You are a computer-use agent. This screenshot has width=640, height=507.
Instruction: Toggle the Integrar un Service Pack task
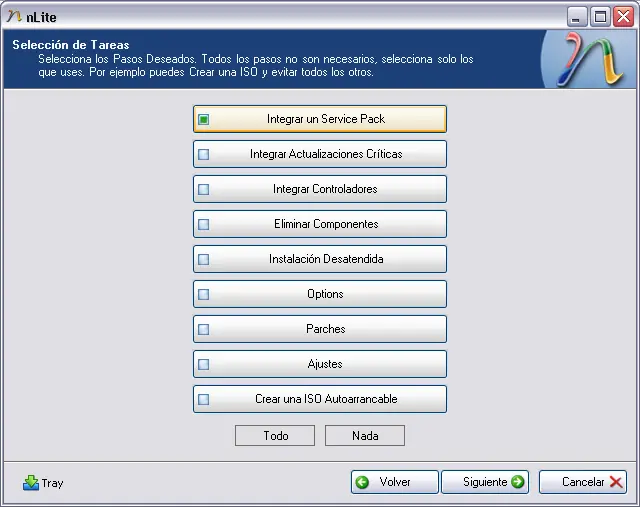[320, 119]
